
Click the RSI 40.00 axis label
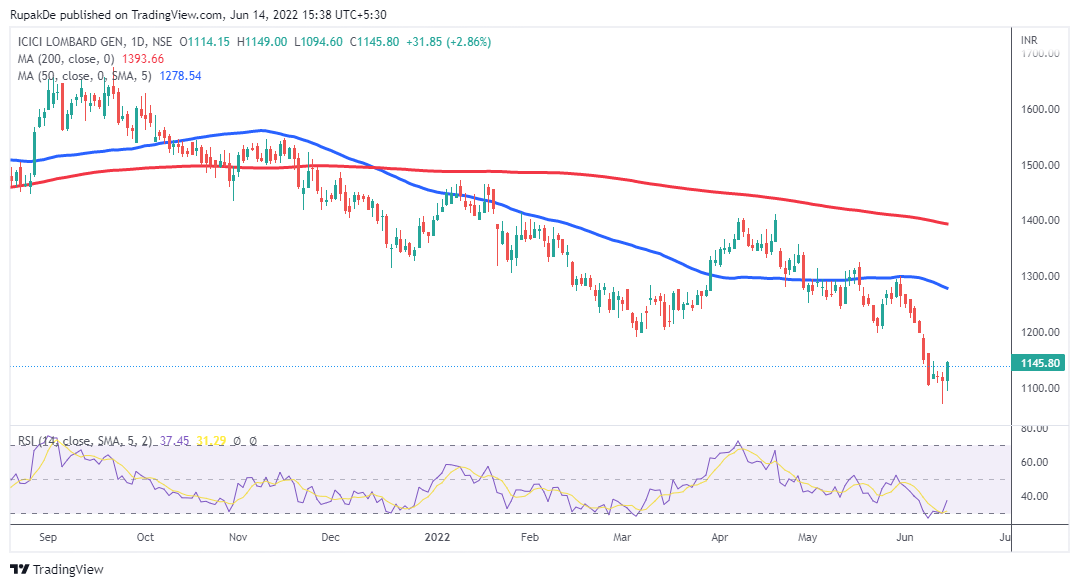[x=1034, y=496]
